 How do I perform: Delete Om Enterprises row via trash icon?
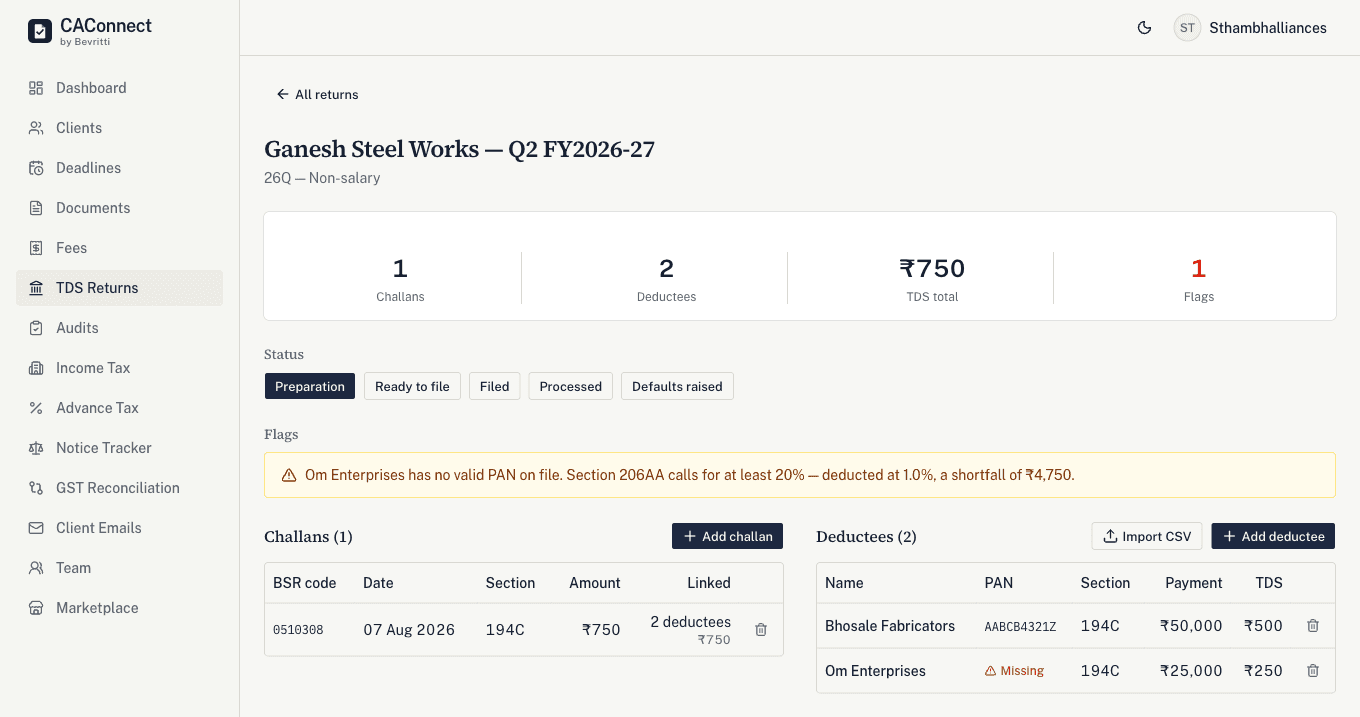pyautogui.click(x=1313, y=671)
